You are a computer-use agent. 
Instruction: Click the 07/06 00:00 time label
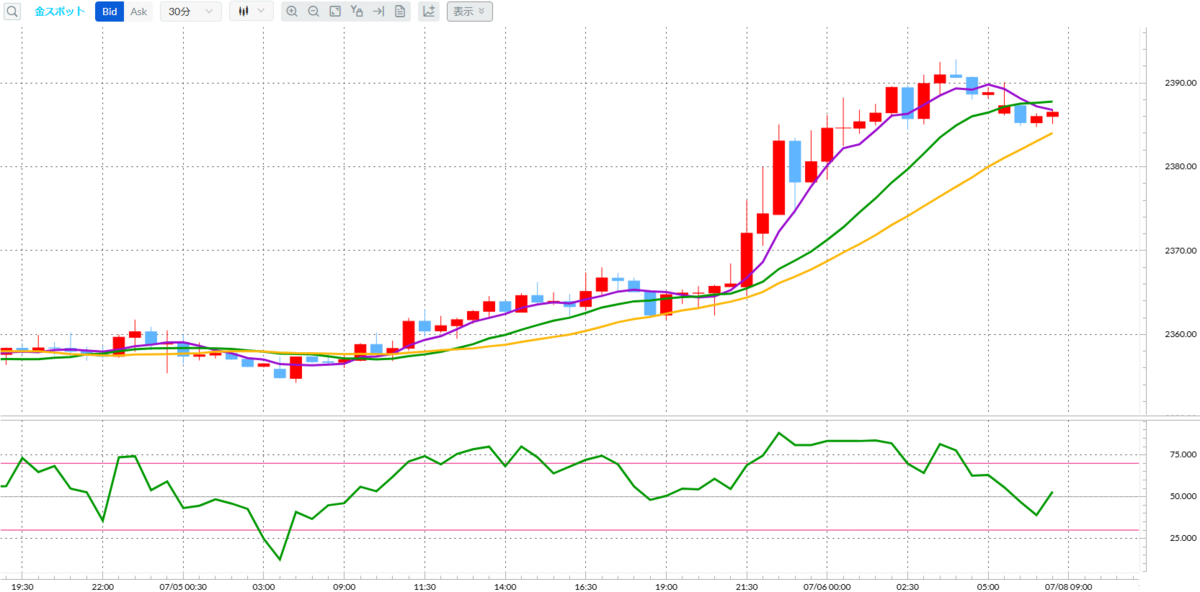(827, 587)
